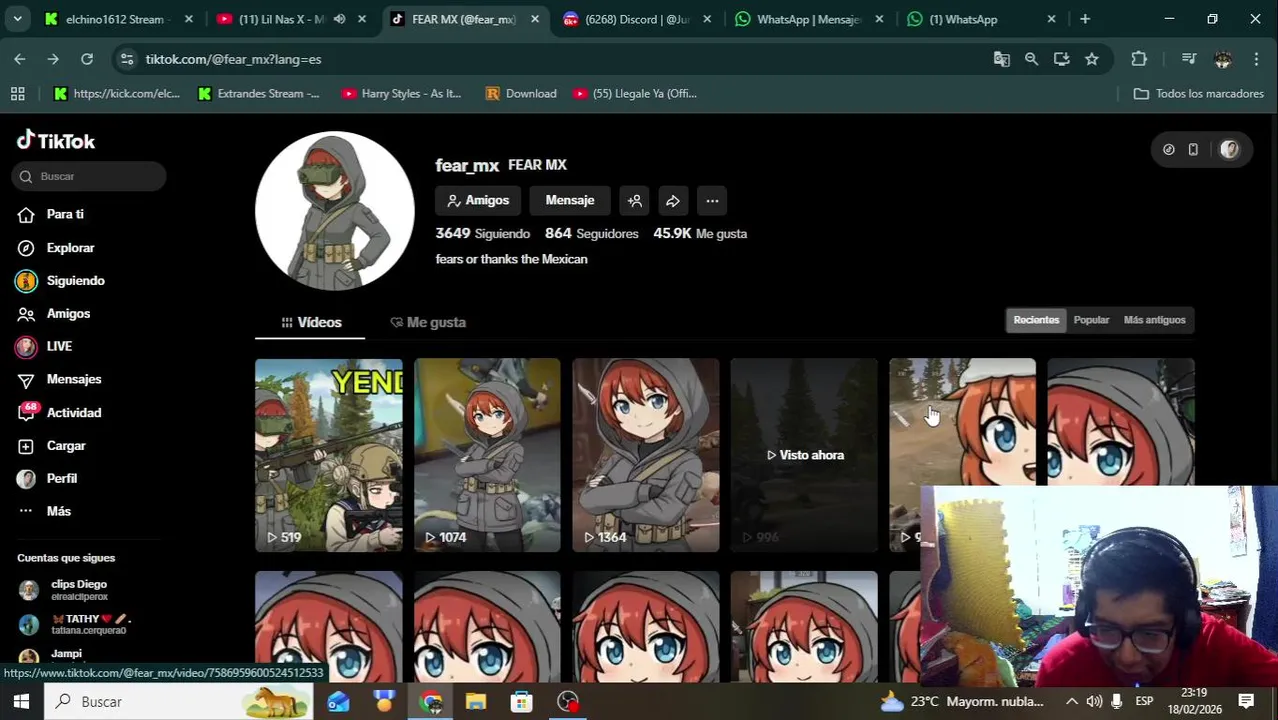Screen dimensions: 1278x720
Task: Click the add-user icon next to Mensaje
Action: (x=635, y=201)
